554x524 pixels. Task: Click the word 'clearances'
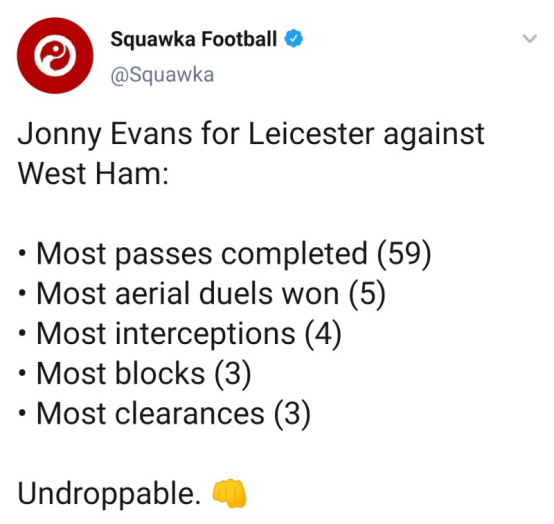pos(190,414)
